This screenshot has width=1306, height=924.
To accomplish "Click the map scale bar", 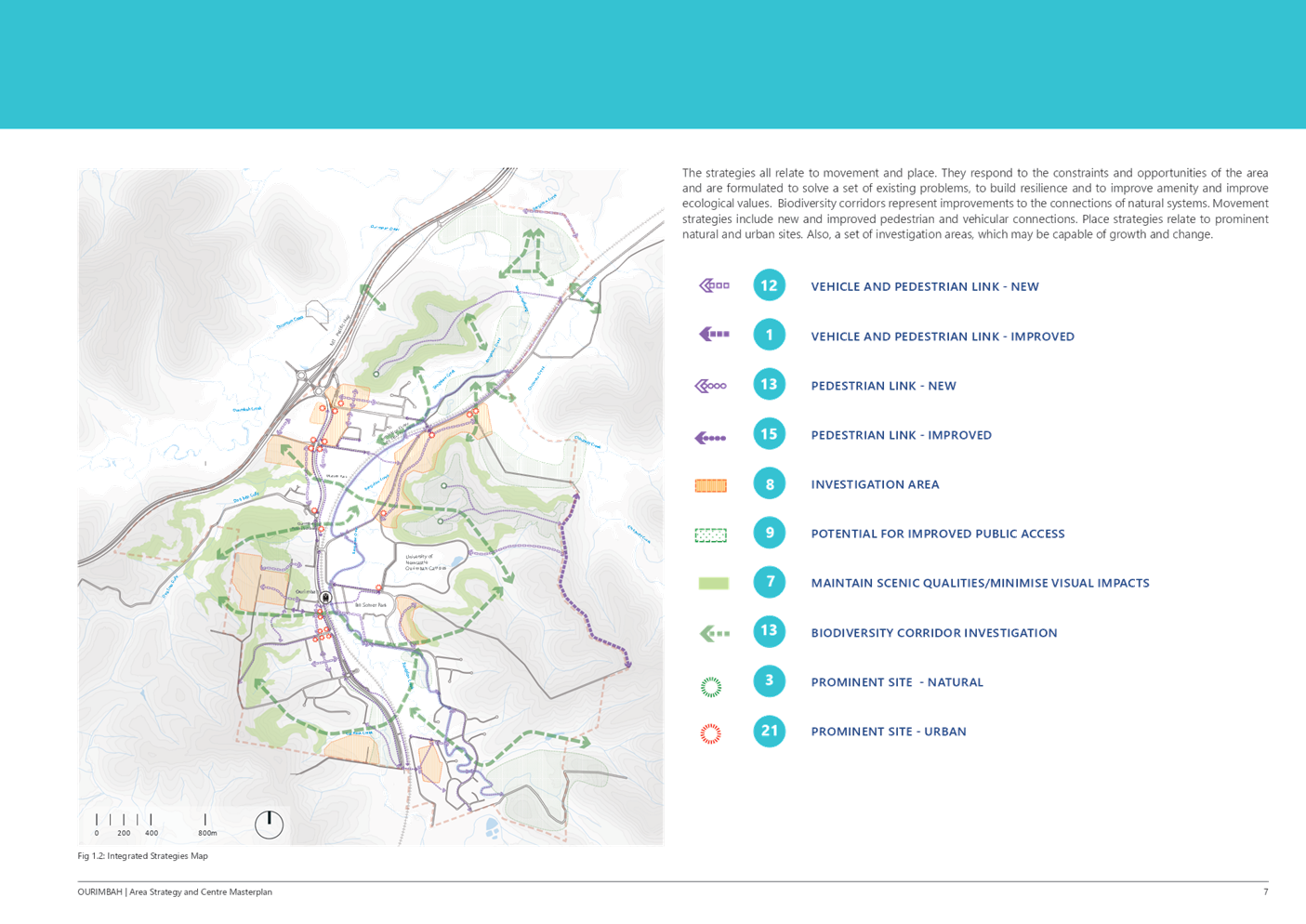I will pos(154,825).
